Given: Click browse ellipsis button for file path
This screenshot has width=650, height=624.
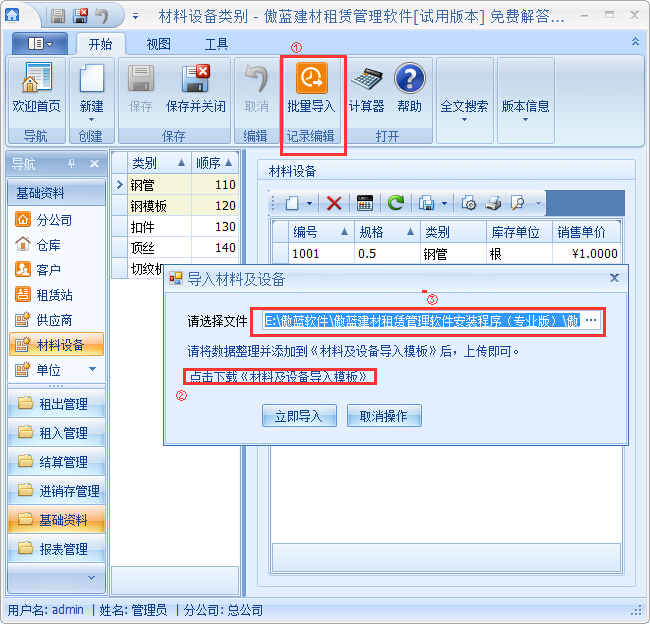Looking at the screenshot, I should (591, 320).
